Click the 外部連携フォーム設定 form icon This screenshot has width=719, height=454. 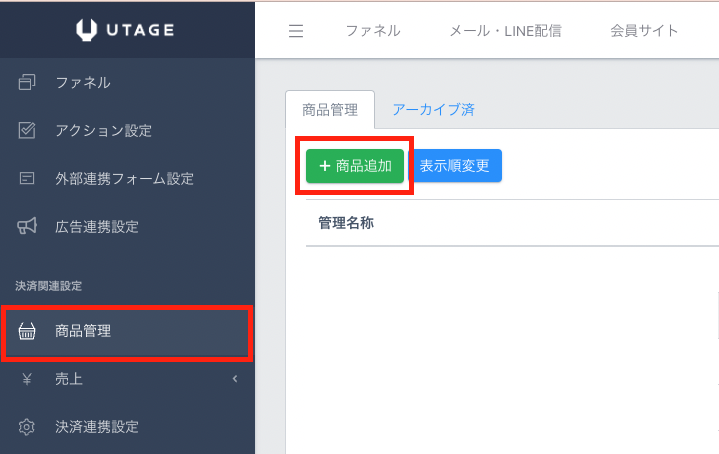28,179
